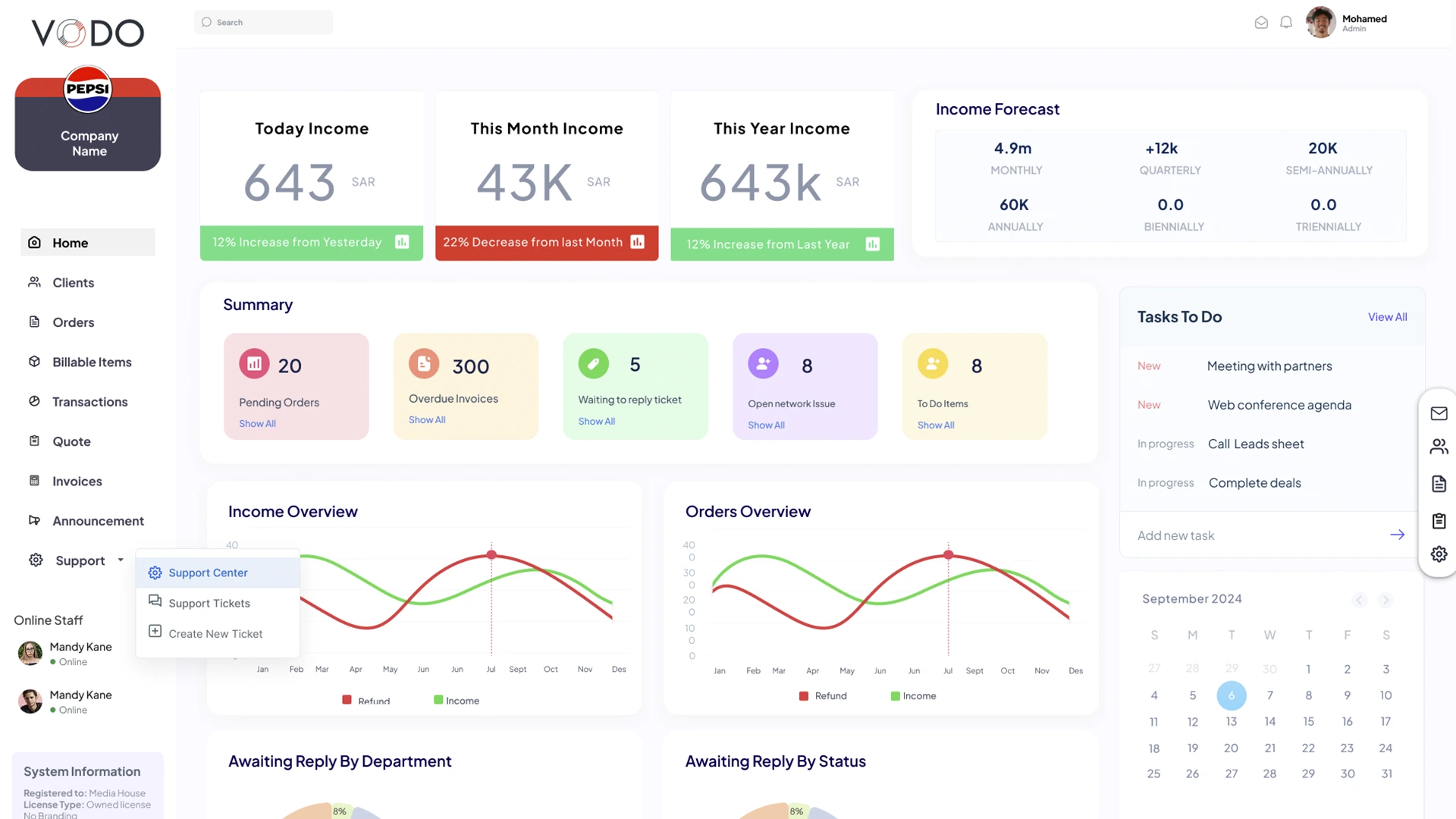The width and height of the screenshot is (1456, 819).
Task: Submit new task with arrow icon
Action: (x=1397, y=535)
